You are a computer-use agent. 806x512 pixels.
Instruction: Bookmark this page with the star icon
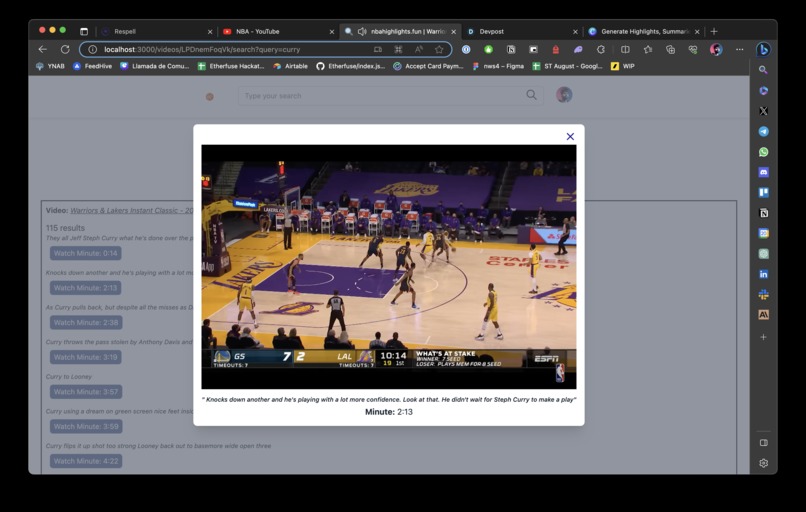(x=439, y=49)
